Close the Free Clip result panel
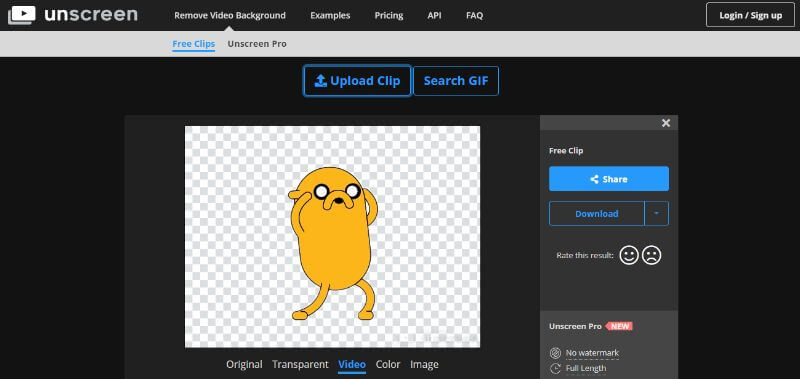 [x=666, y=123]
